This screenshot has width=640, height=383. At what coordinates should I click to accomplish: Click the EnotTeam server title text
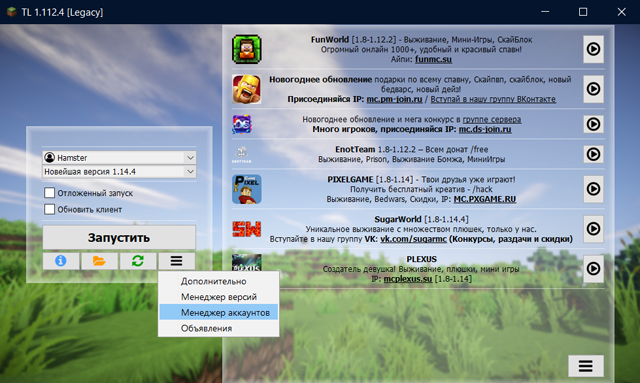click(x=355, y=149)
